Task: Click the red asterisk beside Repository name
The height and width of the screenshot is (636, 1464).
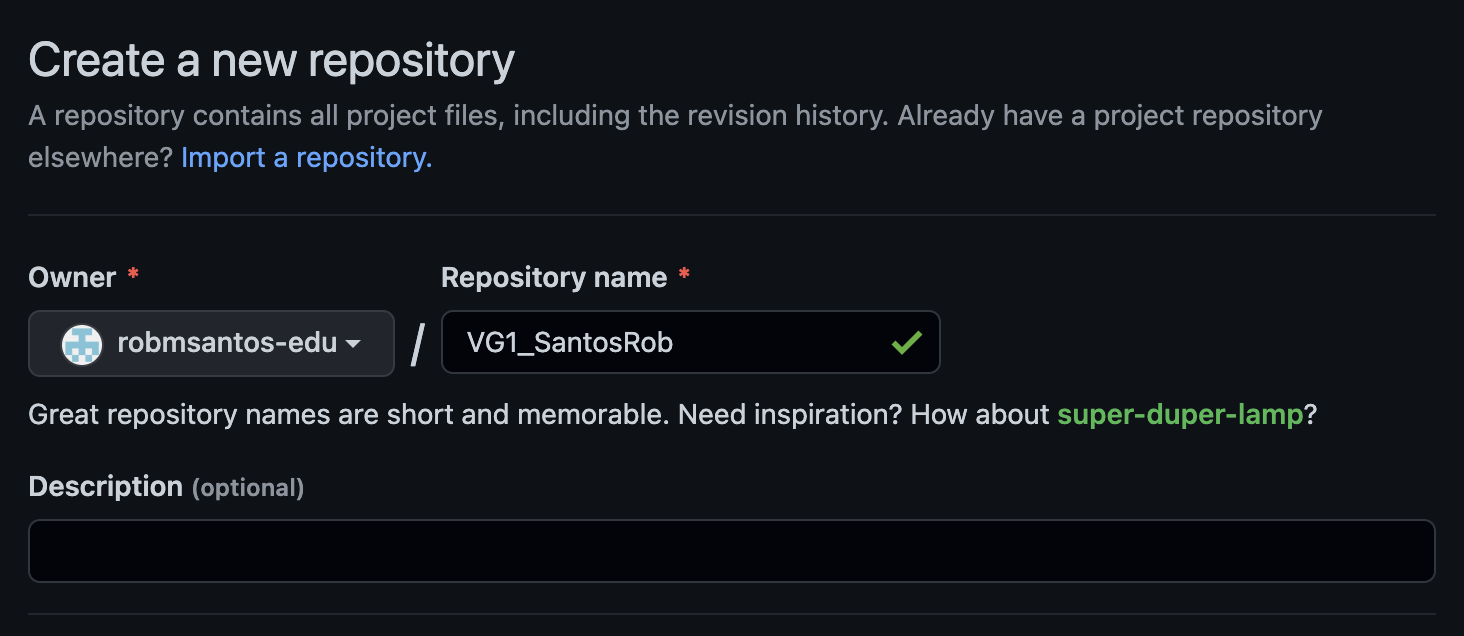Action: [684, 277]
